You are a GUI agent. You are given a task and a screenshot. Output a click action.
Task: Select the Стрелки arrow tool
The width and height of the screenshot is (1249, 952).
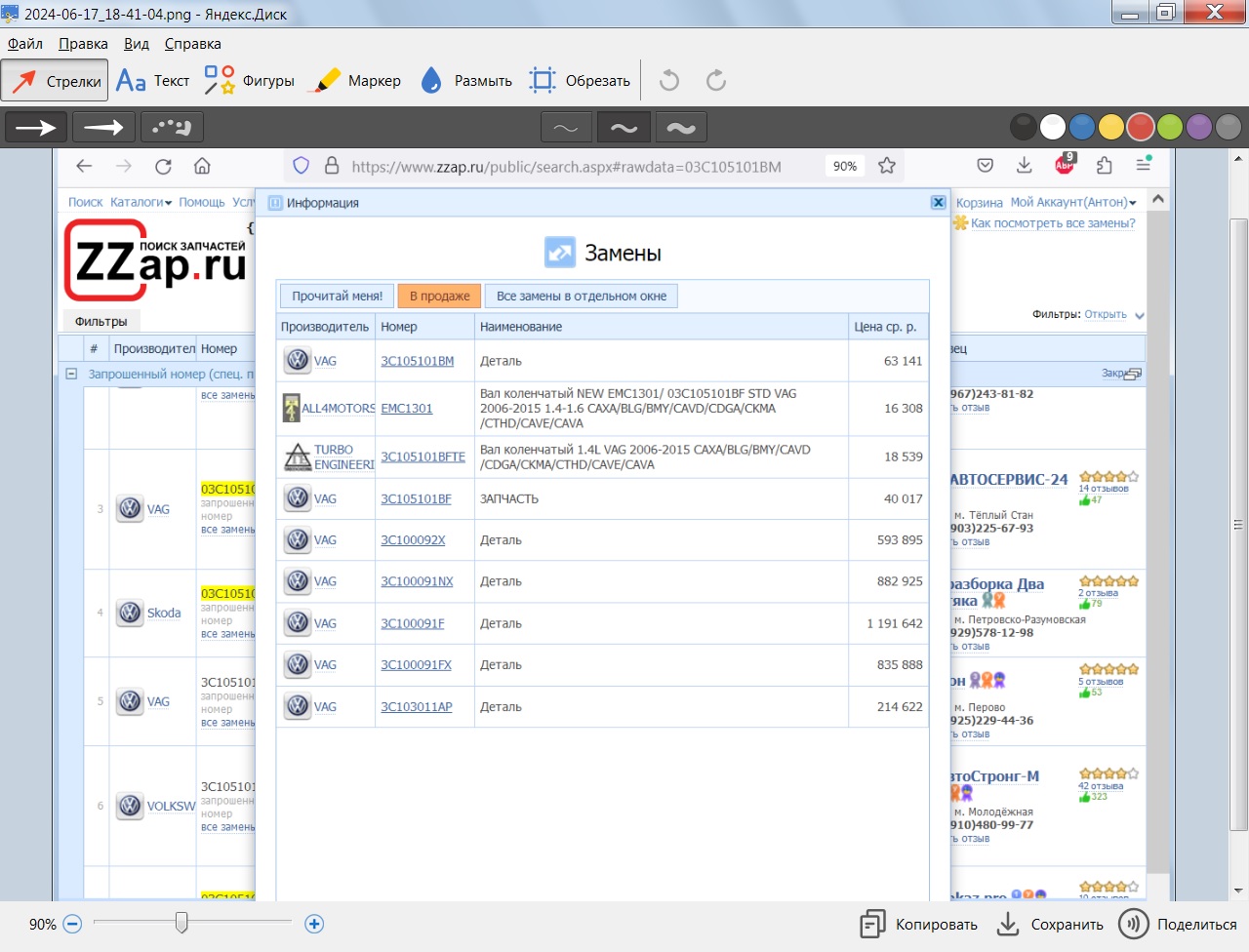55,81
